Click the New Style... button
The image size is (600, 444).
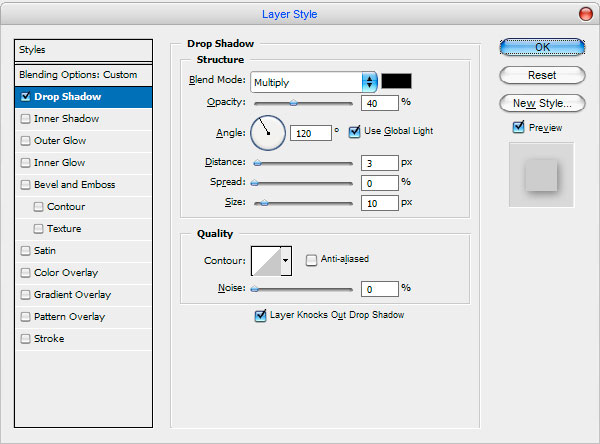(x=542, y=103)
